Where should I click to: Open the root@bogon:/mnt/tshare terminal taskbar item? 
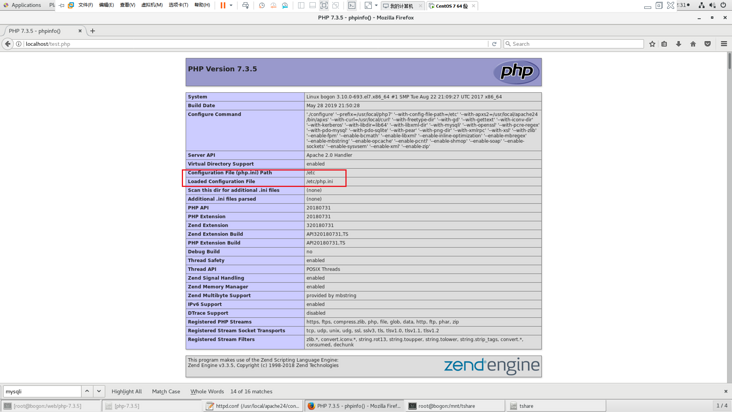456,406
